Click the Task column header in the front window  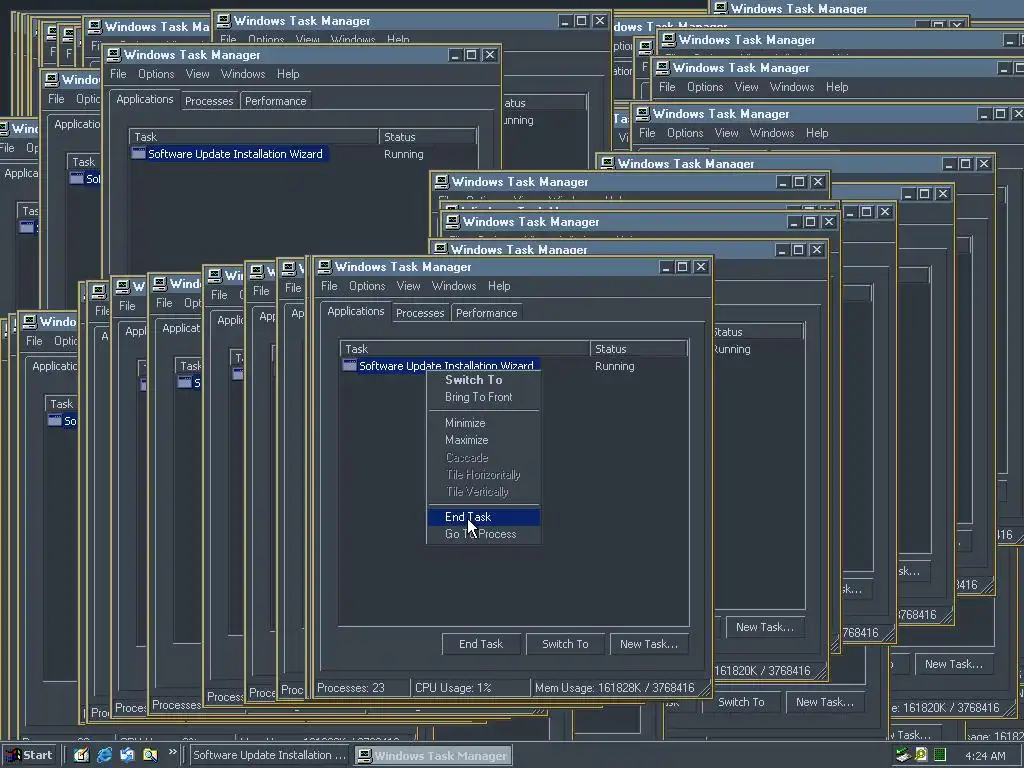click(464, 349)
